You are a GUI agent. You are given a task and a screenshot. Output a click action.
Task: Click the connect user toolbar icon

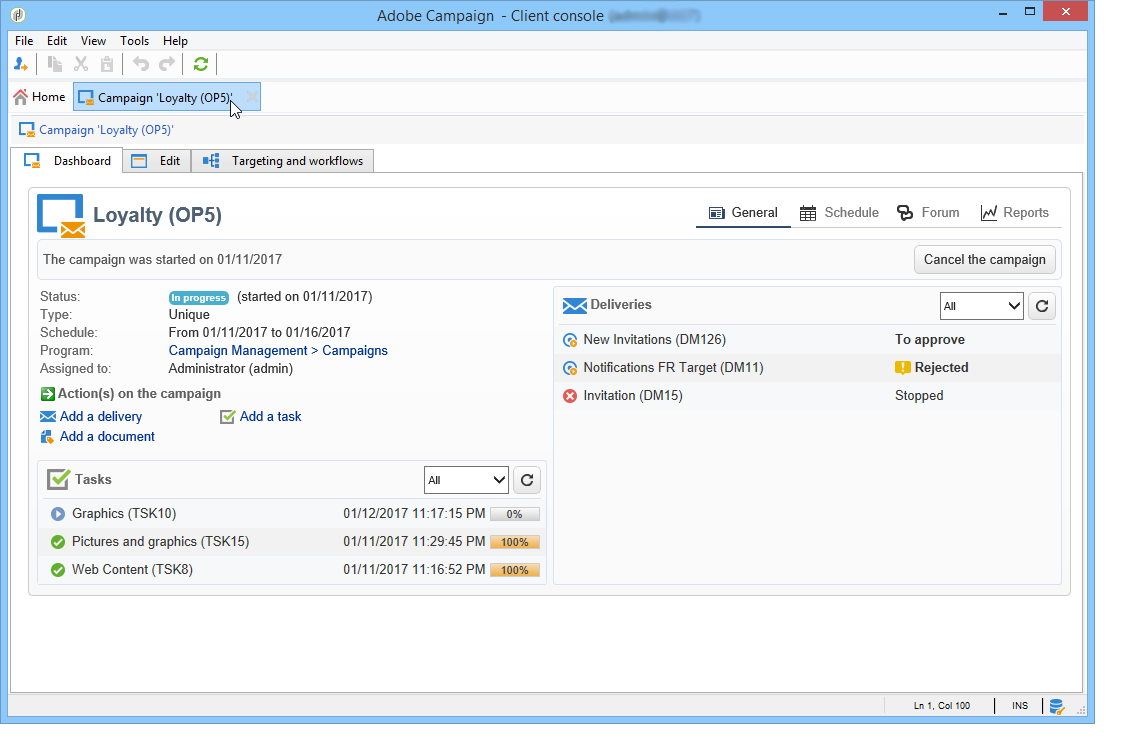[x=21, y=65]
